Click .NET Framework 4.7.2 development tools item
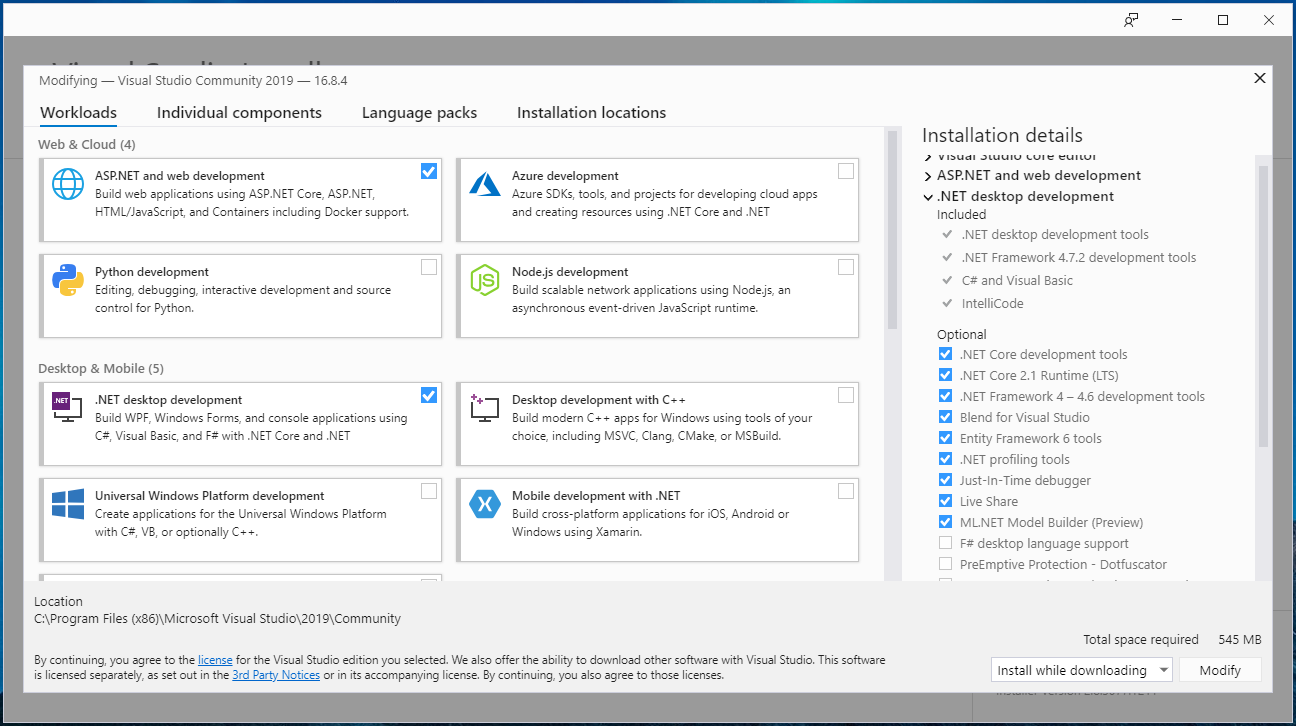This screenshot has width=1296, height=726. [x=1078, y=257]
